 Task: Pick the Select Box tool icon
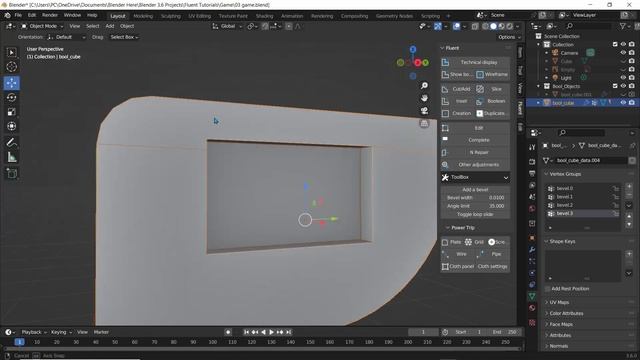[12, 52]
